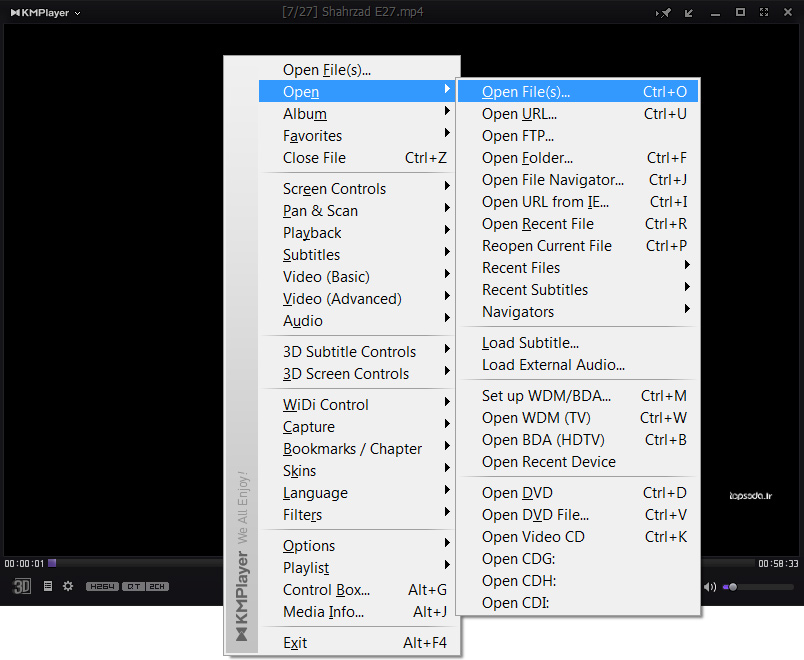Select Control Box... menu item
This screenshot has height=660, width=804.
tap(358, 590)
